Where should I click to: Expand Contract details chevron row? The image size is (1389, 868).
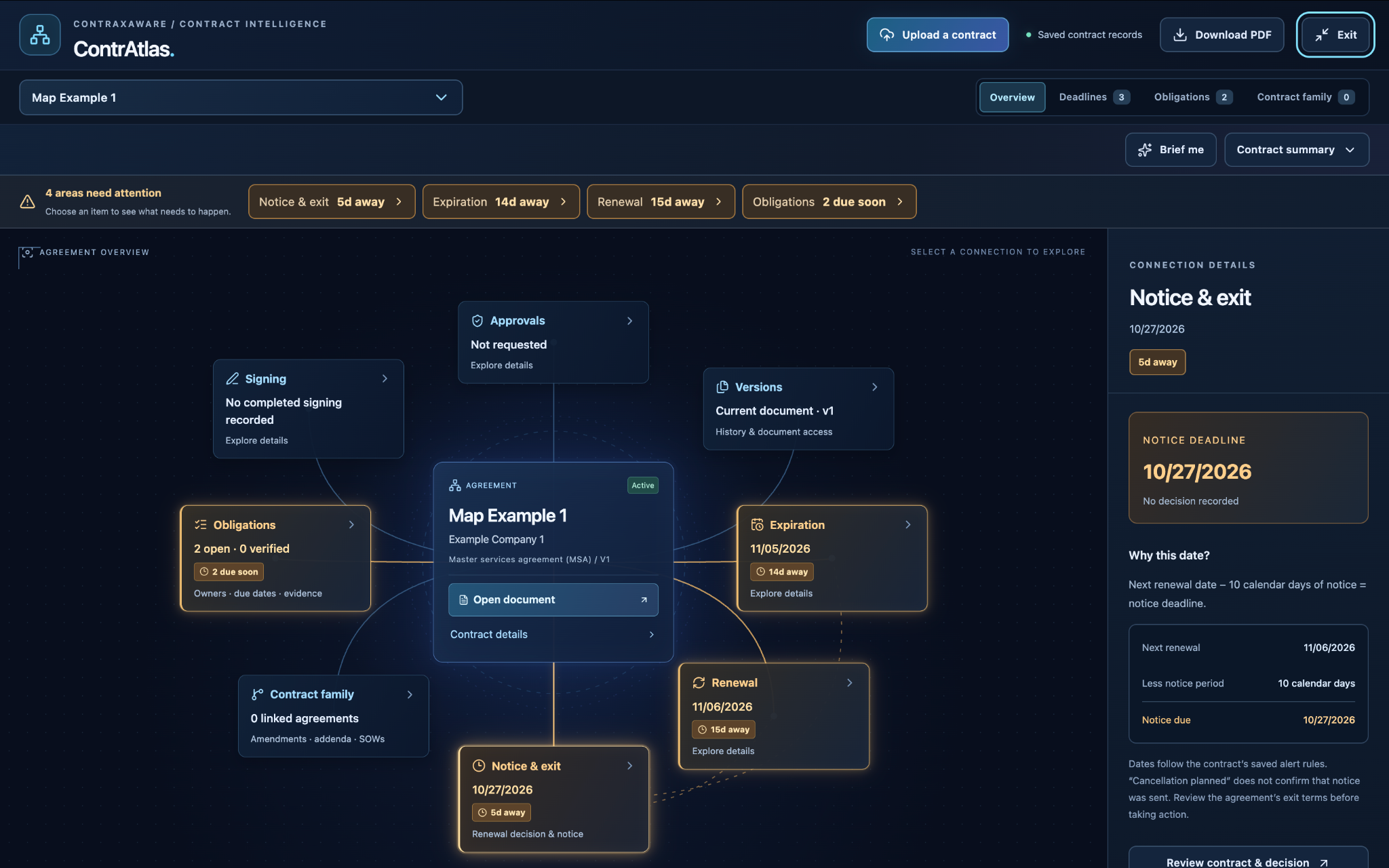coord(553,635)
